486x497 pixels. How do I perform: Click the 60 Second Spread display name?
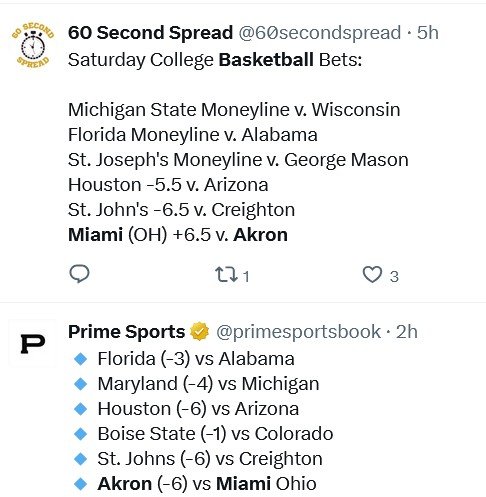point(150,33)
